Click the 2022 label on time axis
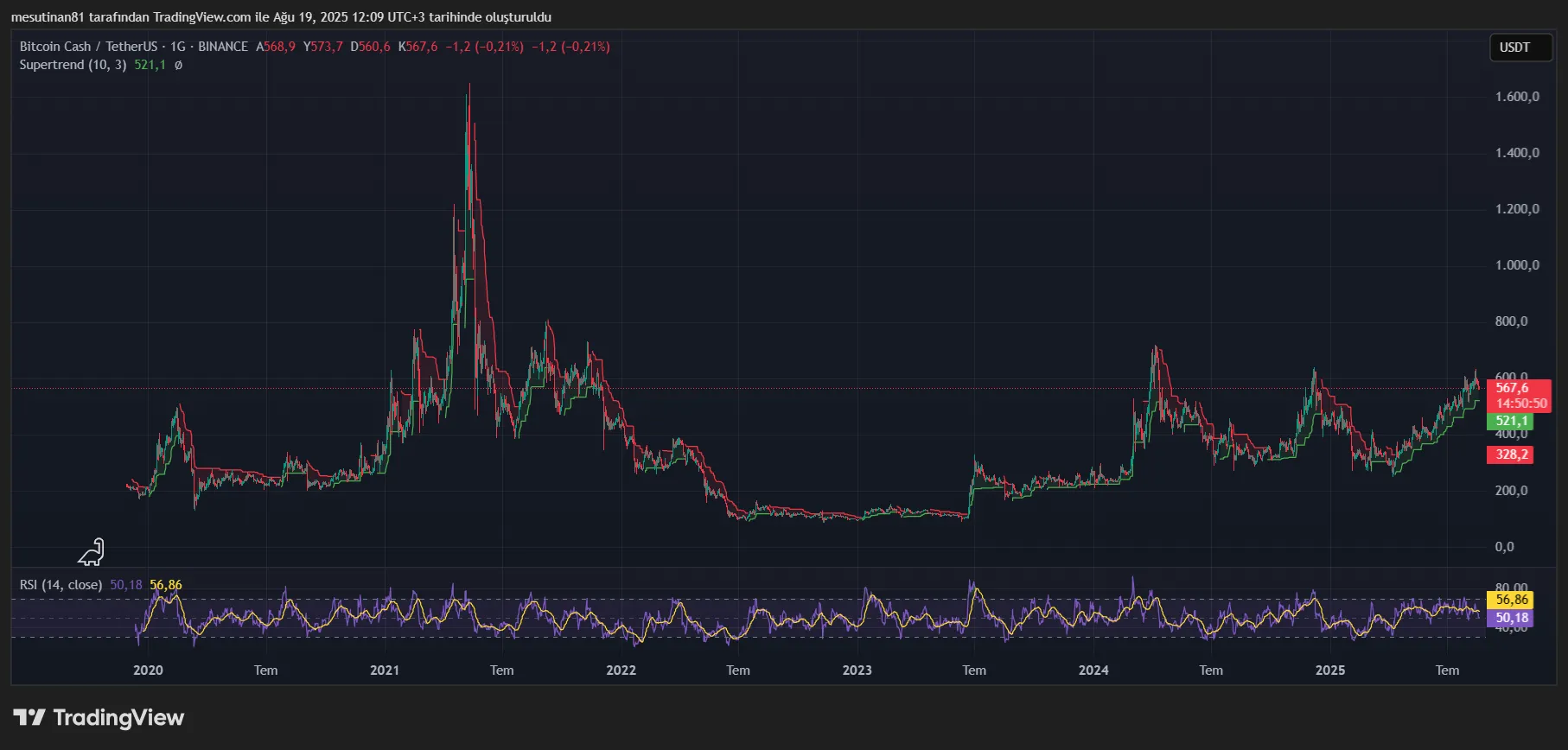Viewport: 1568px width, 750px height. tap(621, 671)
